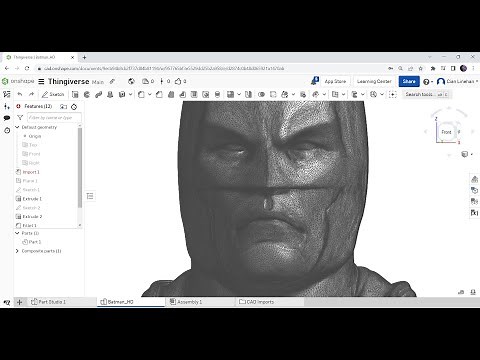Collapse the Parts (1) group
480x360 pixels.
pyautogui.click(x=17, y=233)
